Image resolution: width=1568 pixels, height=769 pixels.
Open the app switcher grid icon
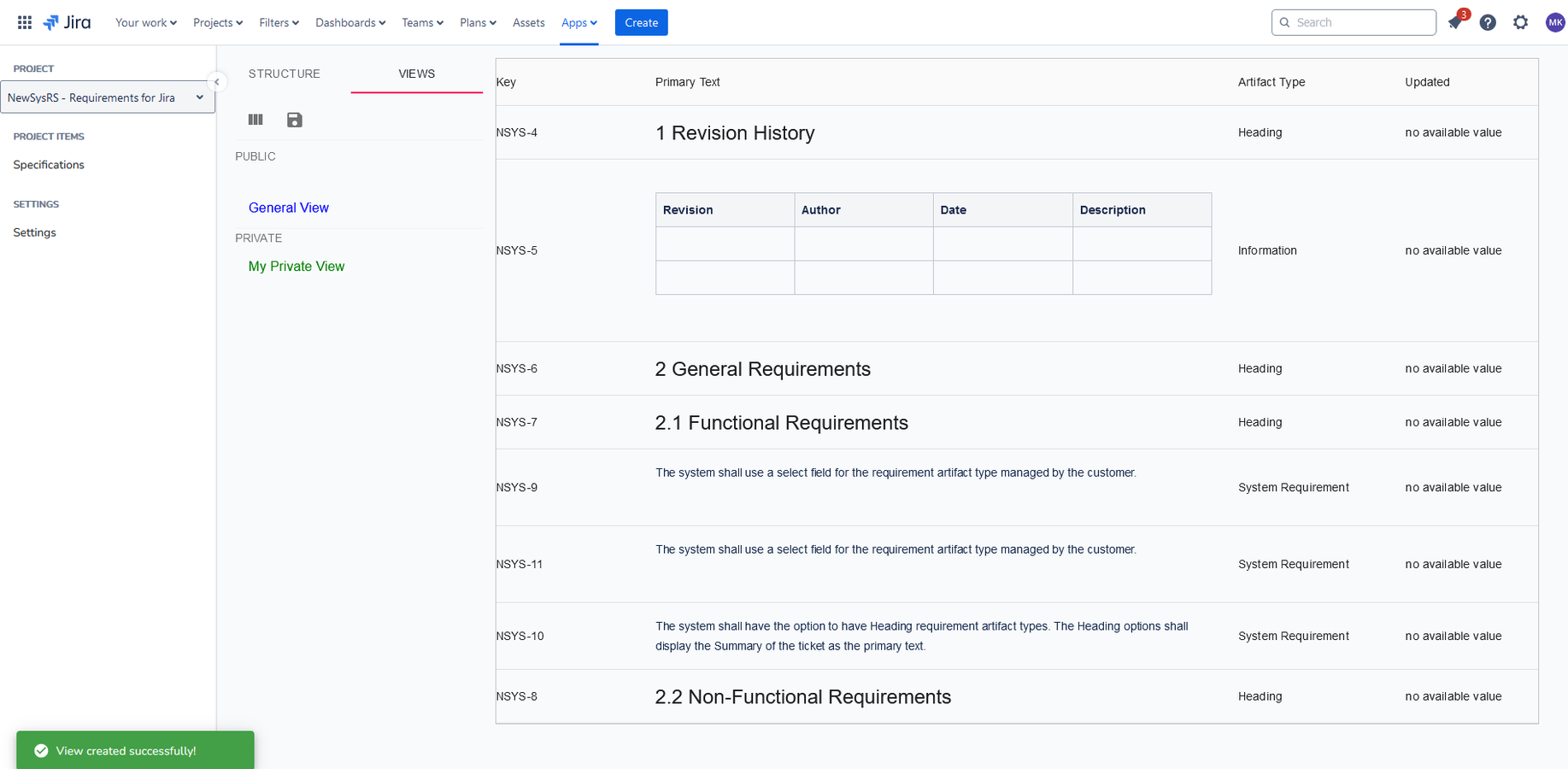[x=25, y=22]
